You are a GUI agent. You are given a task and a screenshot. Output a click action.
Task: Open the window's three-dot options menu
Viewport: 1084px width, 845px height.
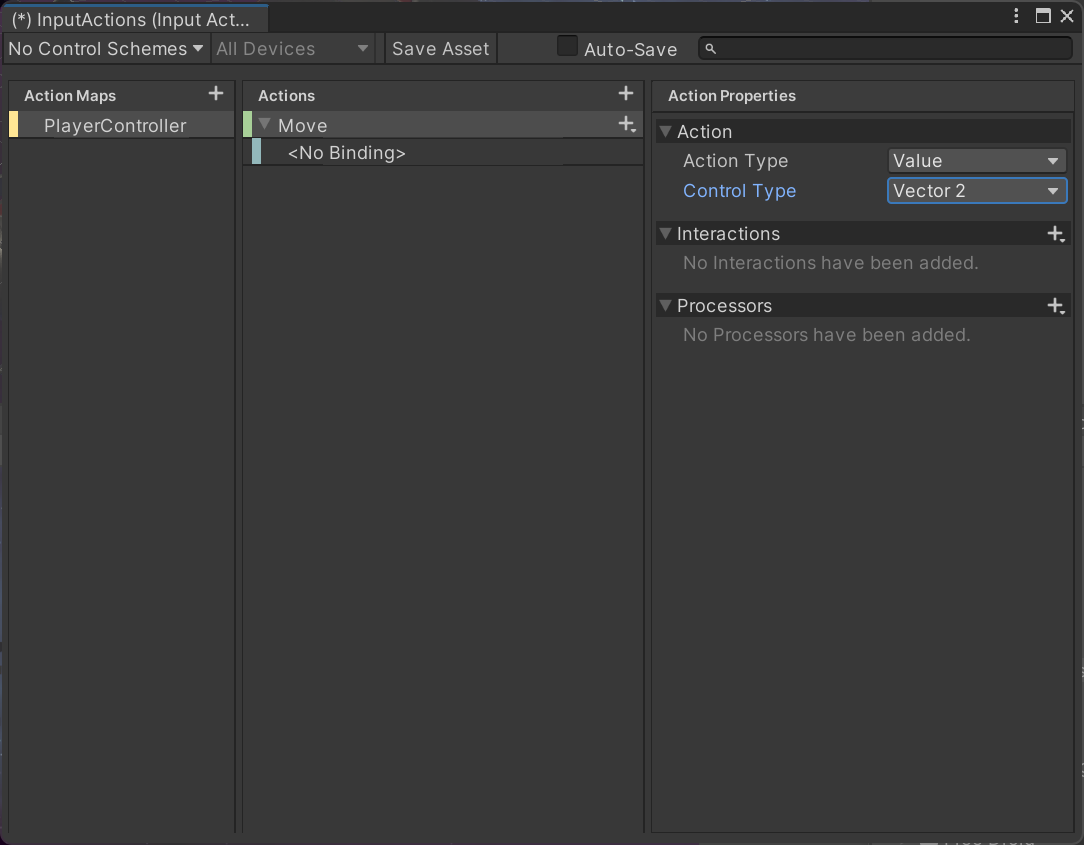coord(1016,16)
